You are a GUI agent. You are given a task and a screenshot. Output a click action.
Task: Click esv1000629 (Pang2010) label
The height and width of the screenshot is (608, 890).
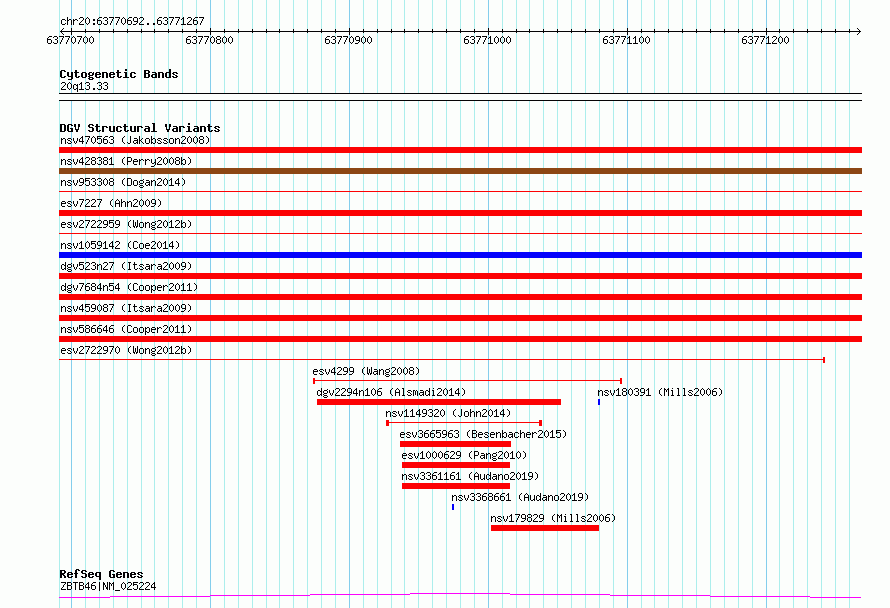(x=464, y=455)
